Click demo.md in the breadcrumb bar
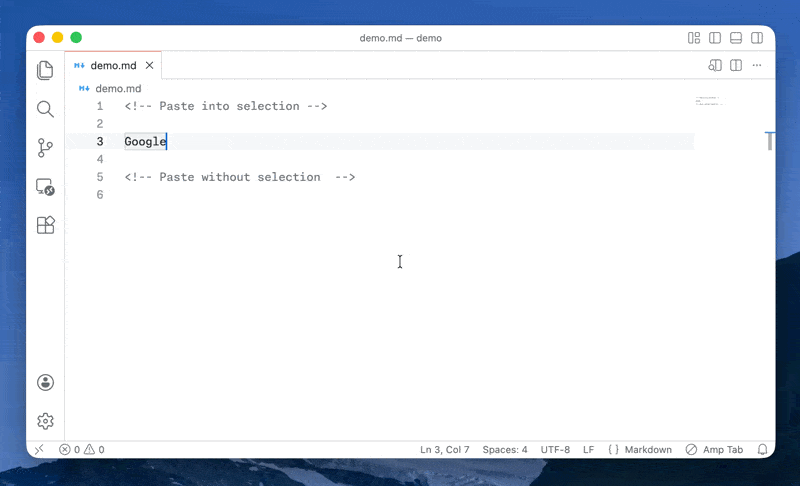Viewport: 800px width, 486px height. (x=118, y=88)
